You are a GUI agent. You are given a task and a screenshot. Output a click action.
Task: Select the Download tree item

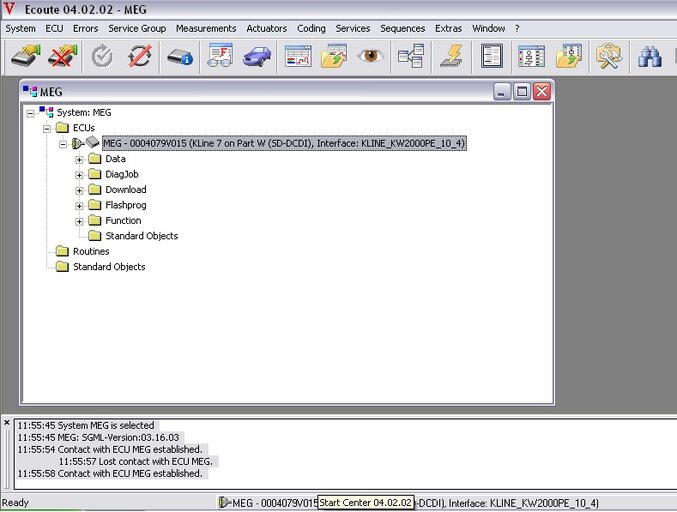click(x=126, y=190)
